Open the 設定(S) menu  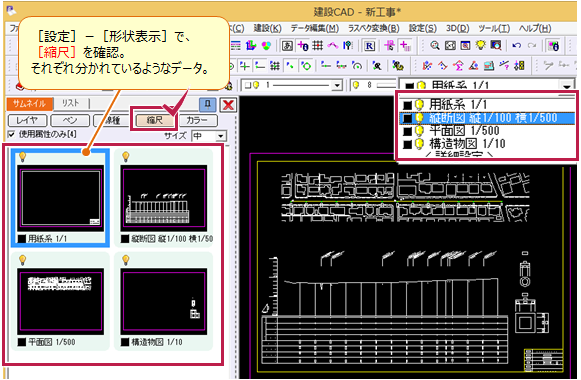coord(422,28)
